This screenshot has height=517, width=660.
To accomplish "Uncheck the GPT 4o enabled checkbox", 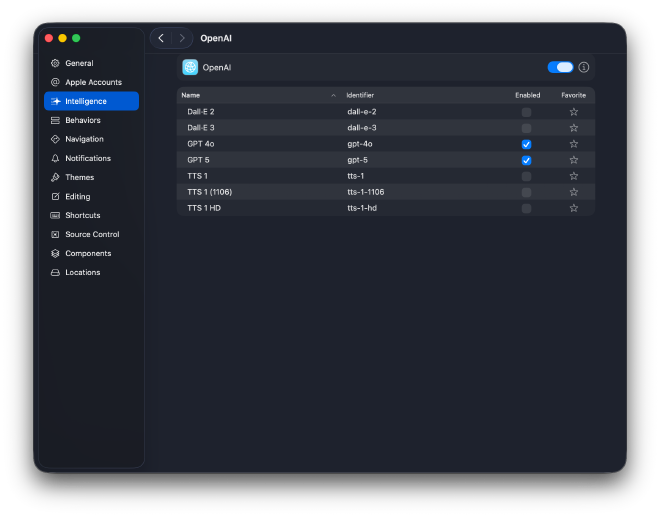I will point(526,144).
